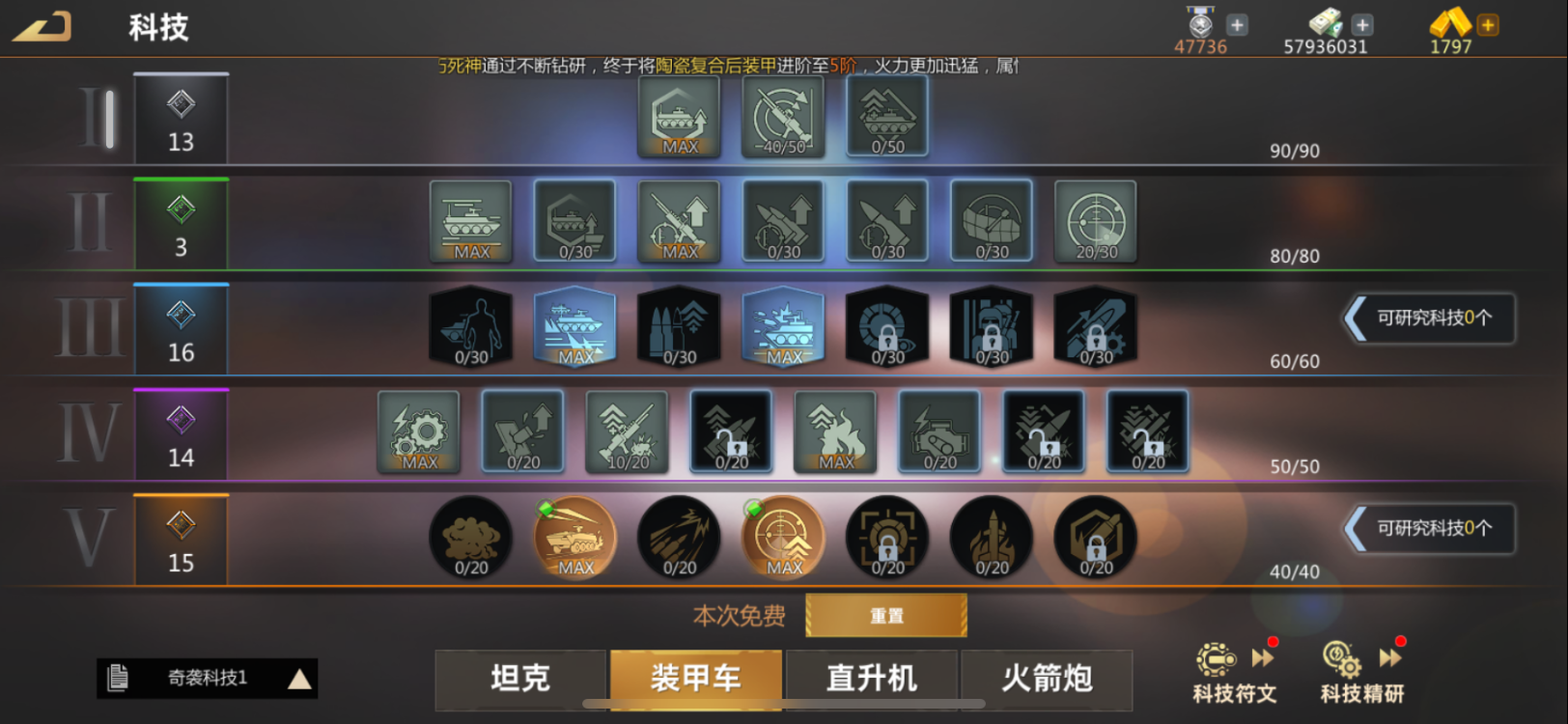Add medals with the plus icon
The height and width of the screenshot is (724, 1568).
1237,25
